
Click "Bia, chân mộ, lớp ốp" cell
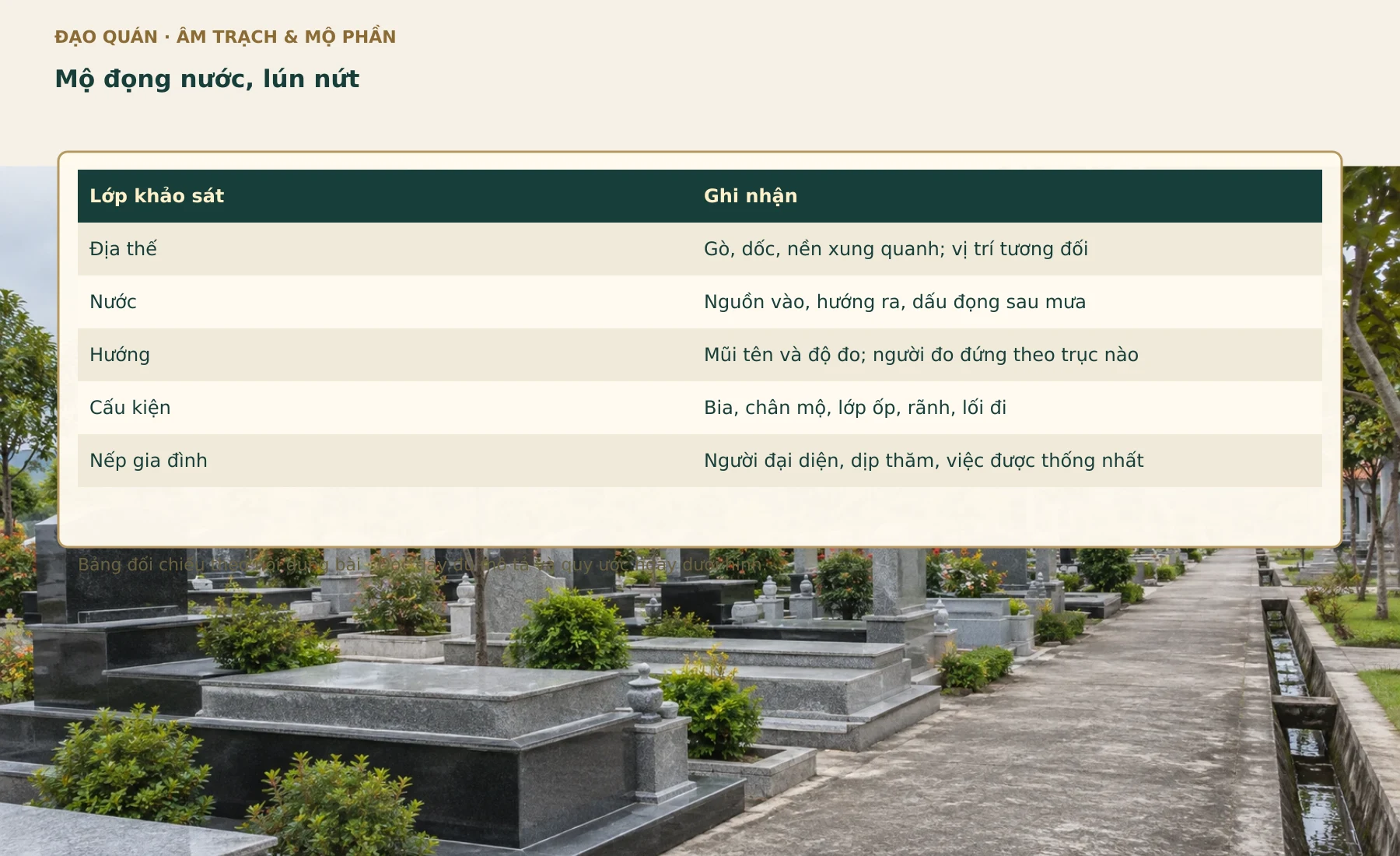pos(1007,408)
